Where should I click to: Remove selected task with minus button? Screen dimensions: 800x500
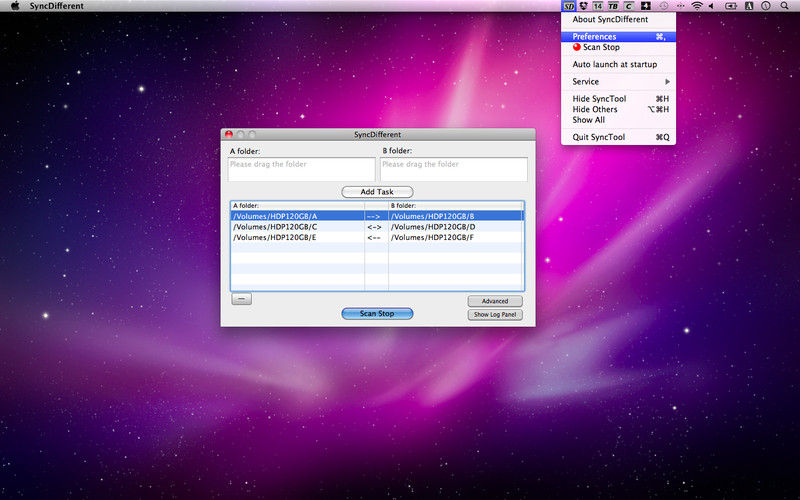click(x=241, y=299)
